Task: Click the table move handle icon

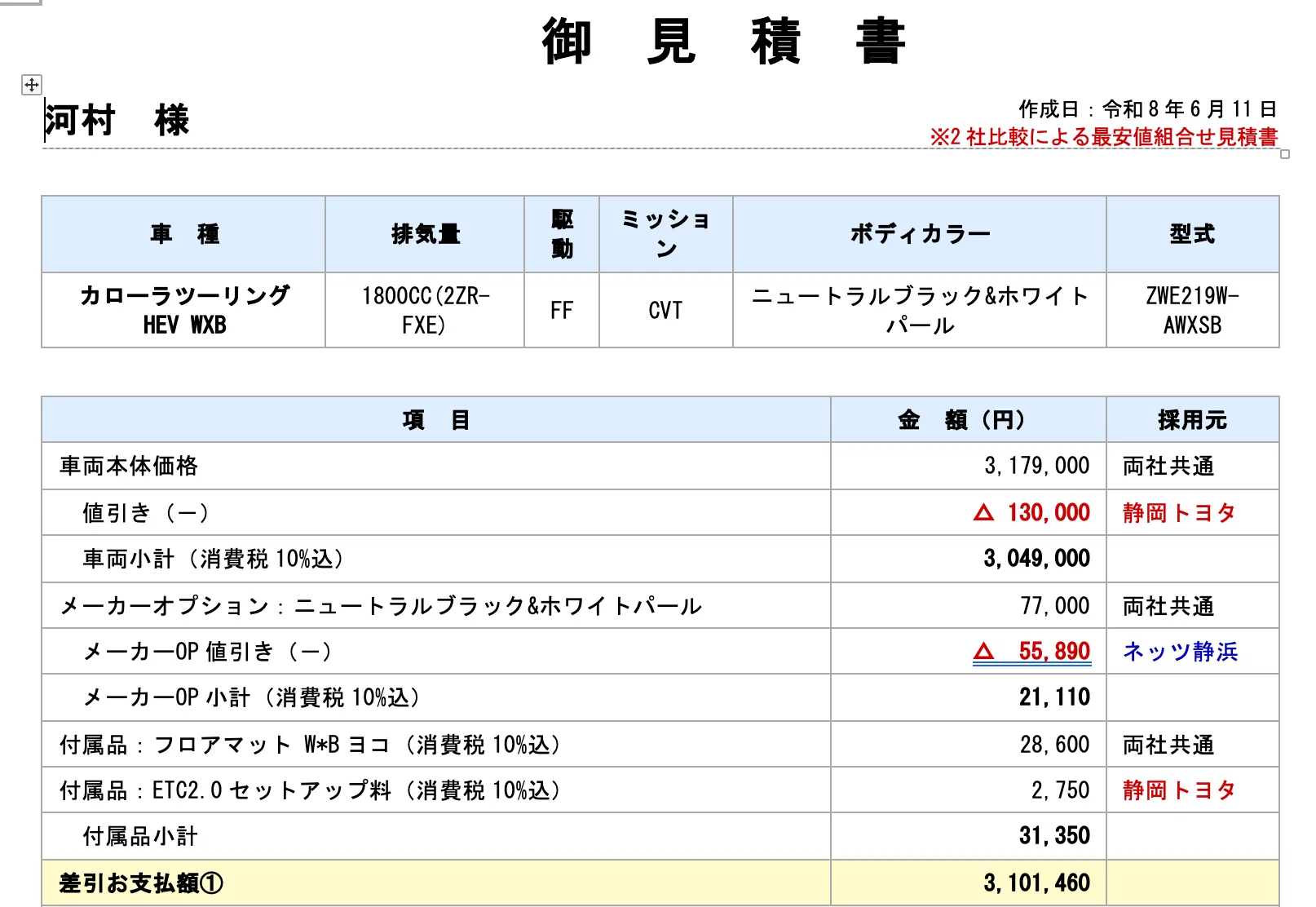Action: tap(31, 84)
